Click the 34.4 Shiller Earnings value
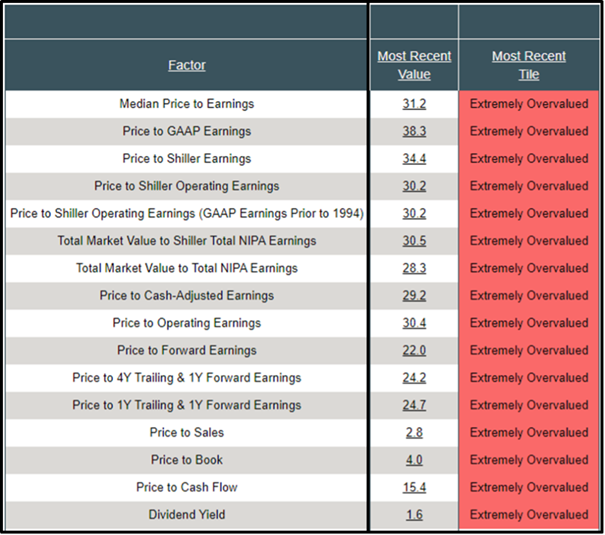 coord(414,159)
